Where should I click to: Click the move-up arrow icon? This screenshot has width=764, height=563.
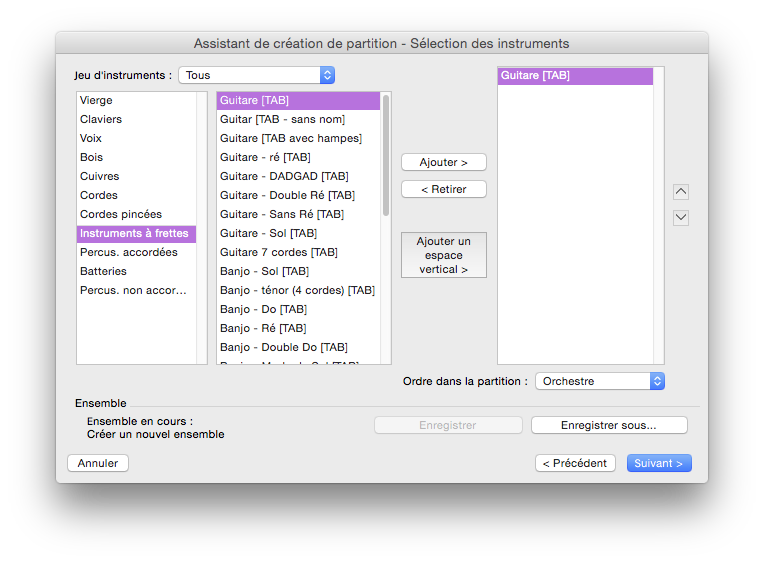681,192
